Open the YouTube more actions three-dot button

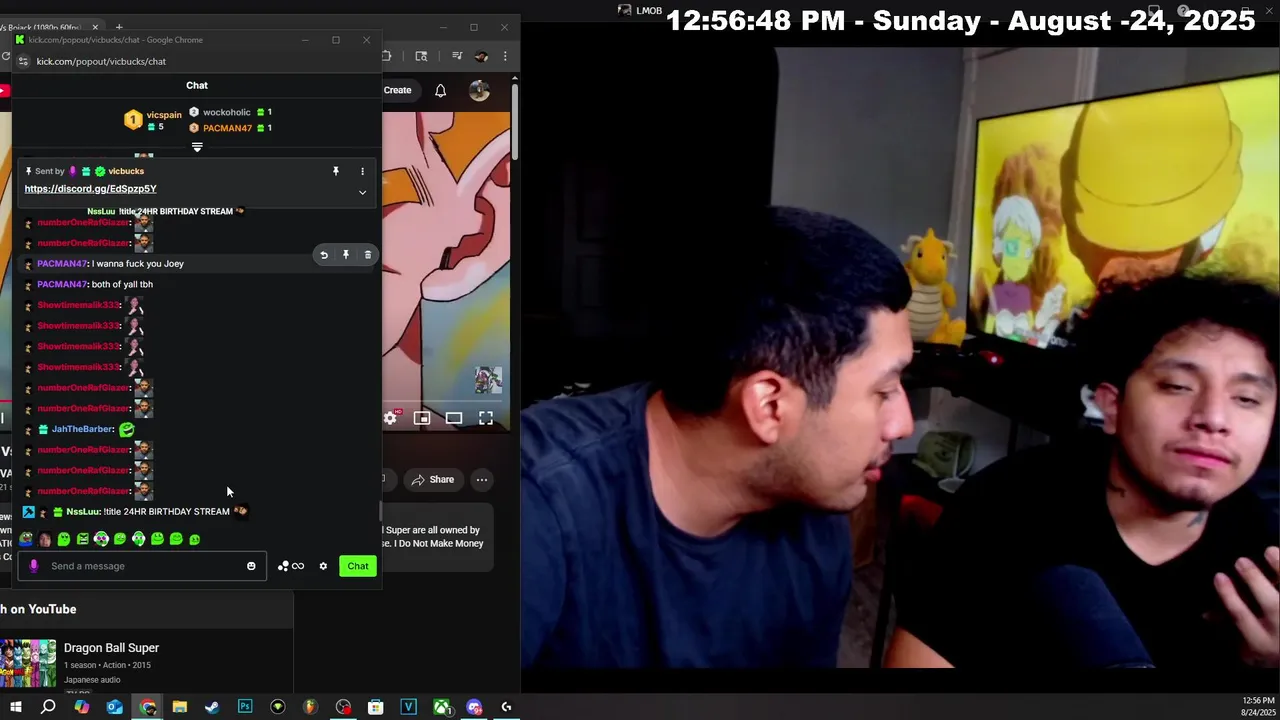tap(482, 480)
